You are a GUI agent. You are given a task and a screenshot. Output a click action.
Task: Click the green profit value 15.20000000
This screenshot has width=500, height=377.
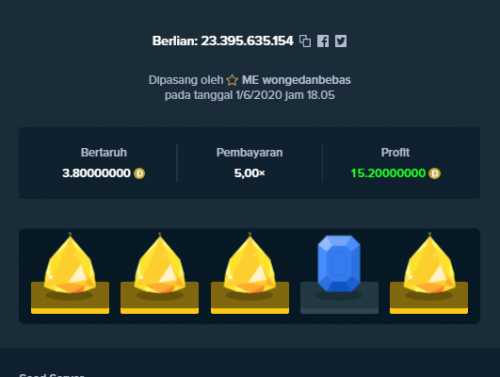[x=388, y=173]
